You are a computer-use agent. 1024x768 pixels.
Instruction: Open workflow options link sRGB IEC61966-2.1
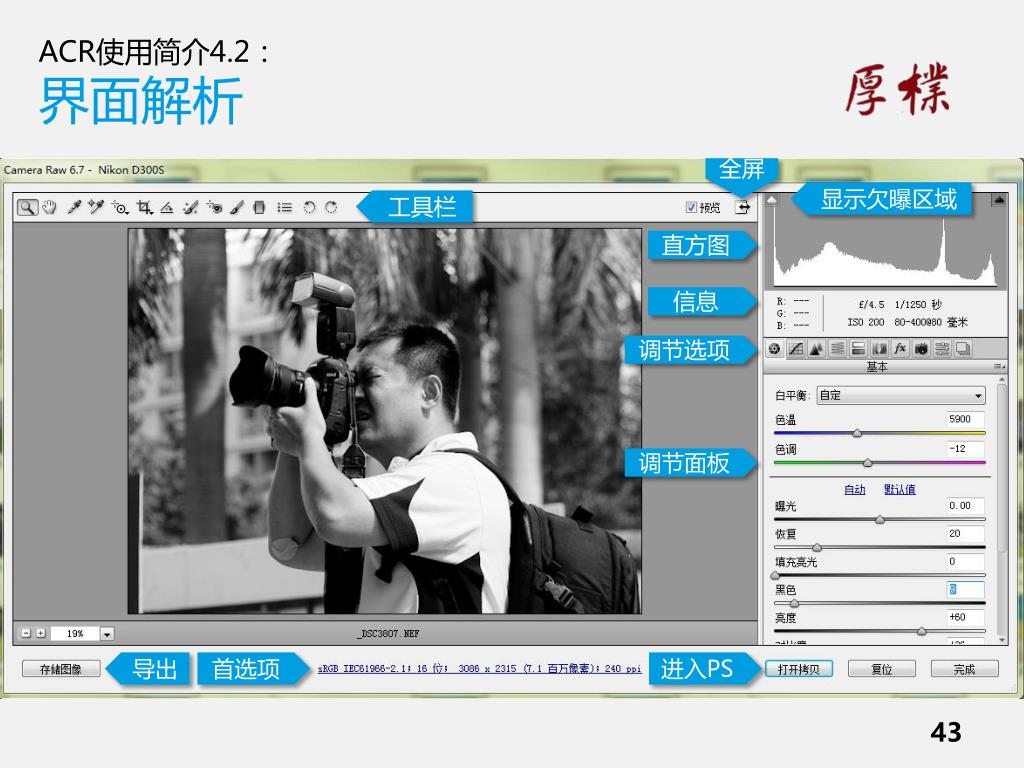click(479, 669)
